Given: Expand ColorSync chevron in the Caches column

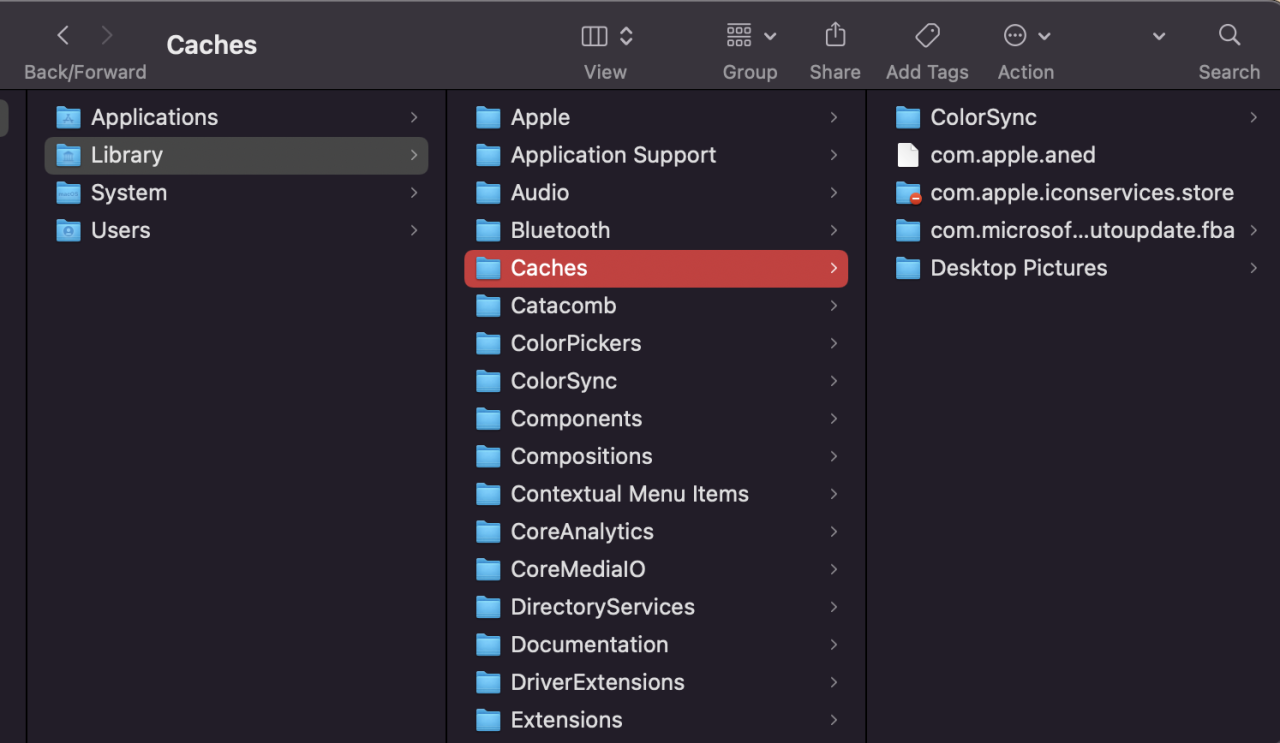Looking at the screenshot, I should 1254,117.
